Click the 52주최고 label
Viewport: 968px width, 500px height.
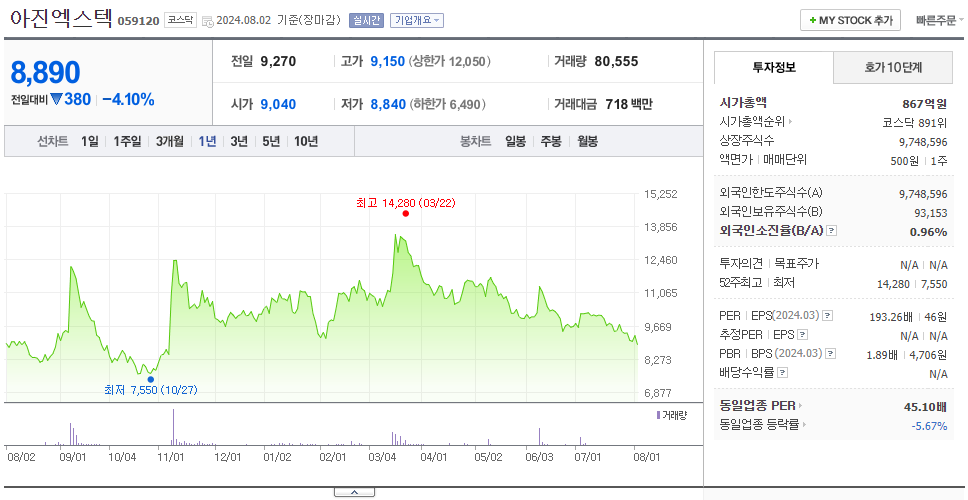coord(741,283)
